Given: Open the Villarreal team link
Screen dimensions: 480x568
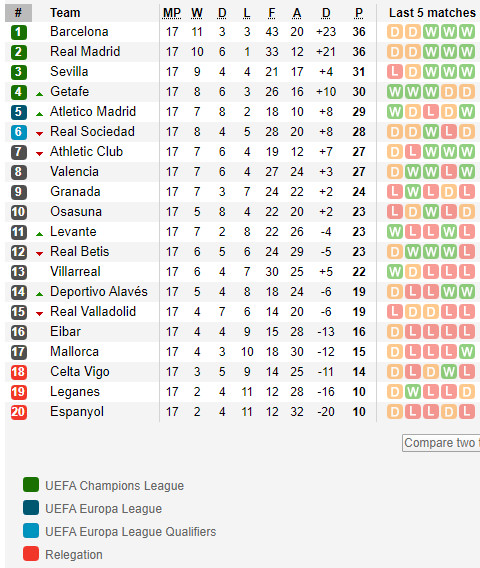Looking at the screenshot, I should tap(75, 272).
